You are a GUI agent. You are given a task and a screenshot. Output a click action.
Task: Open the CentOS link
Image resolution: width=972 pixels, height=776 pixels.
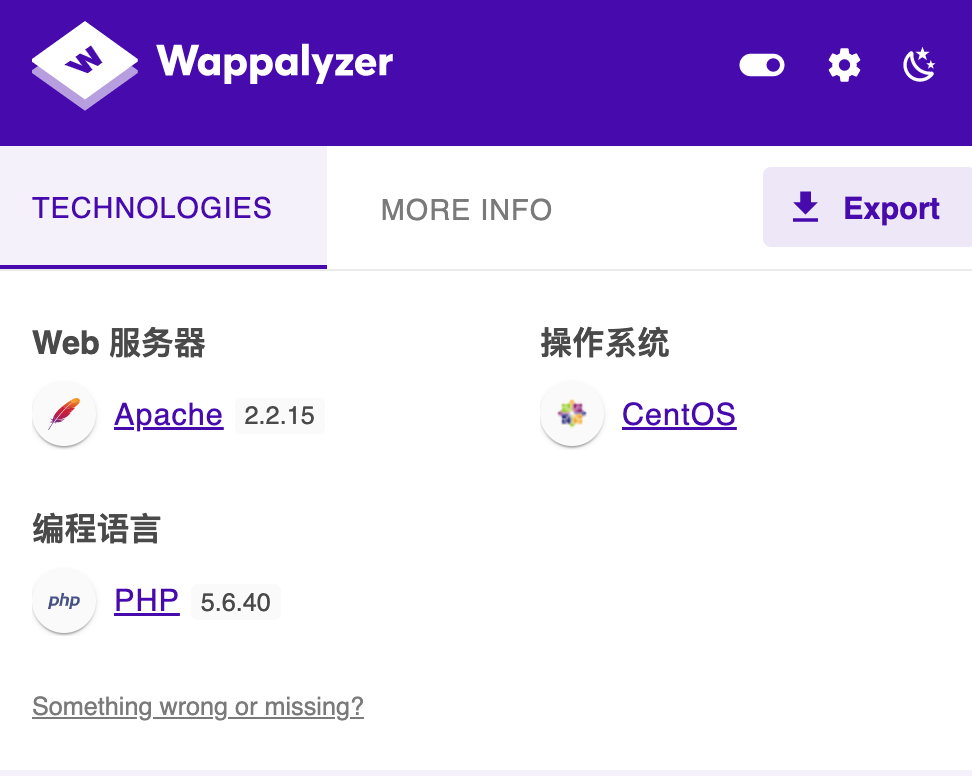[x=679, y=415]
